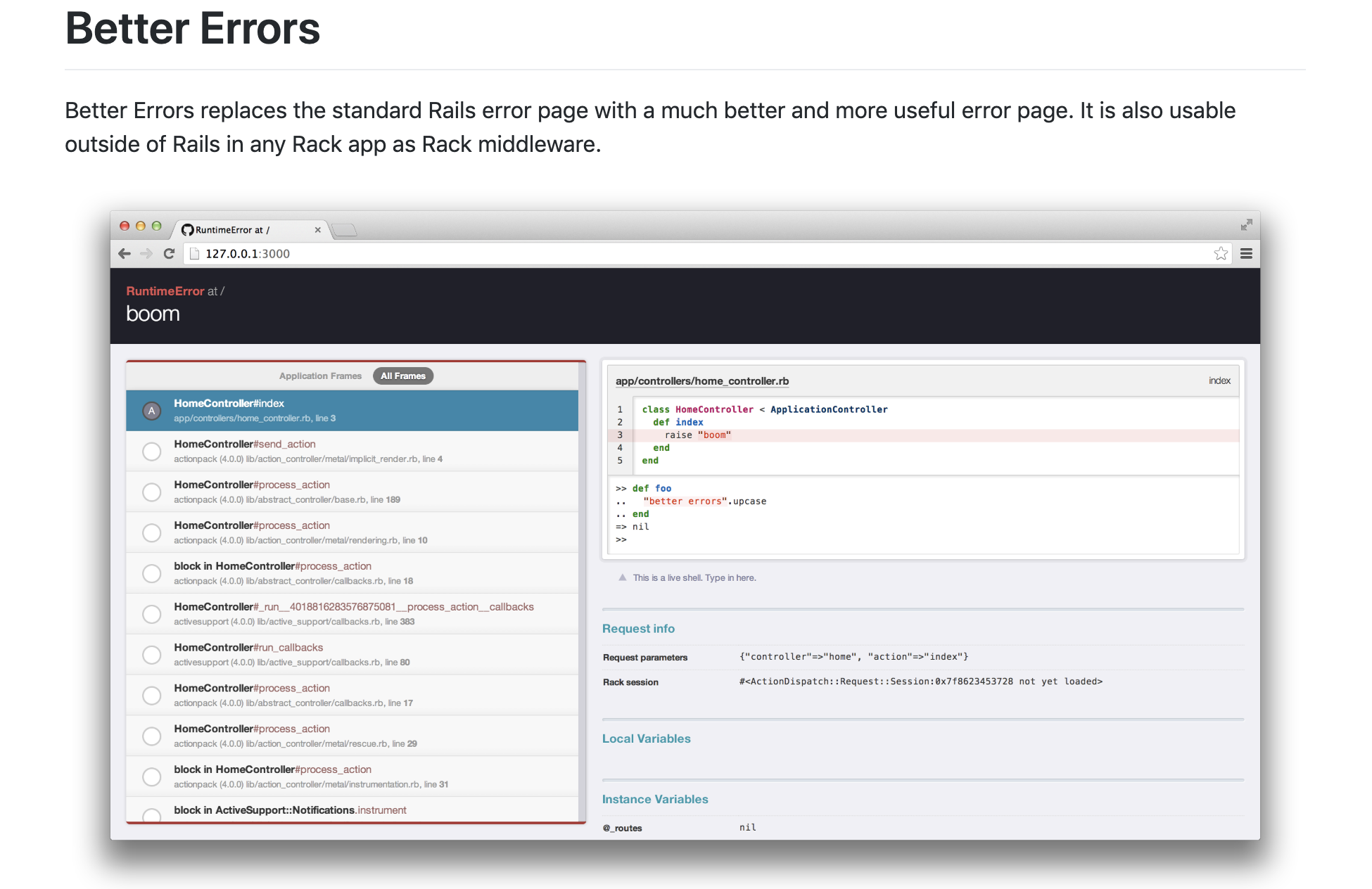Reload the page with the refresh icon

tap(169, 254)
